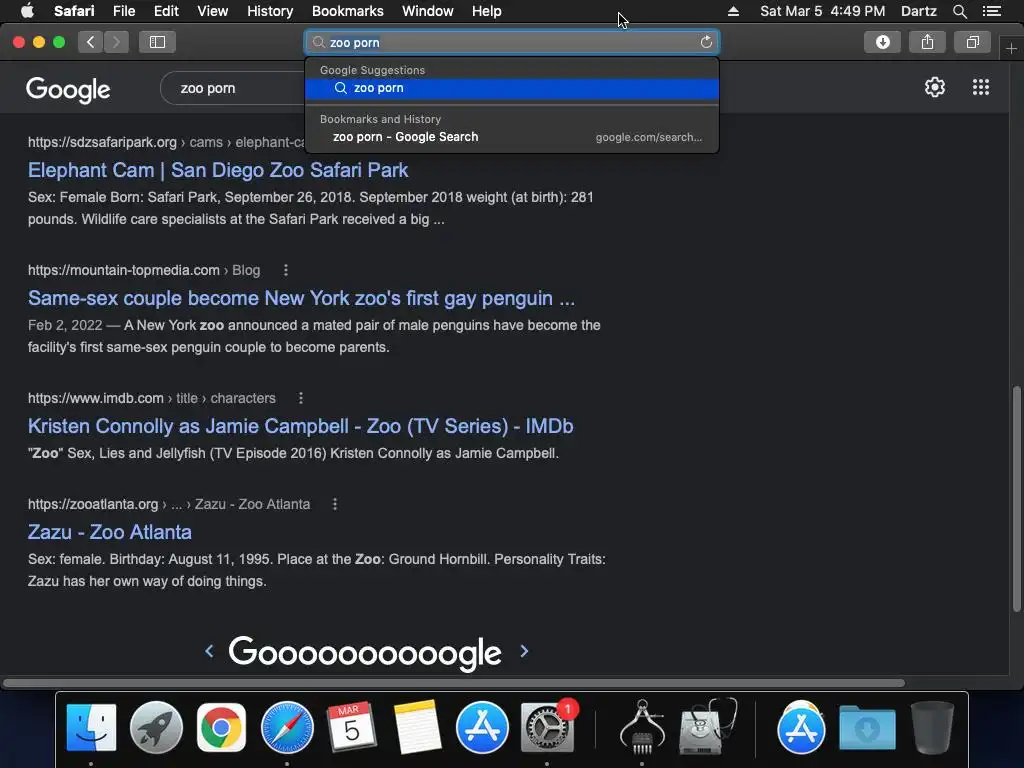Open System Preferences with the badge

(x=547, y=727)
